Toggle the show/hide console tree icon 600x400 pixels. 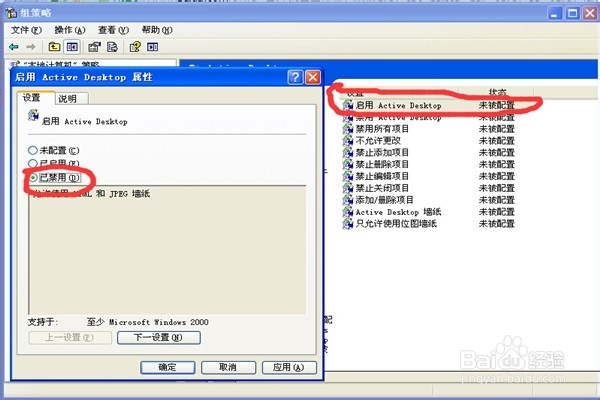coord(72,47)
